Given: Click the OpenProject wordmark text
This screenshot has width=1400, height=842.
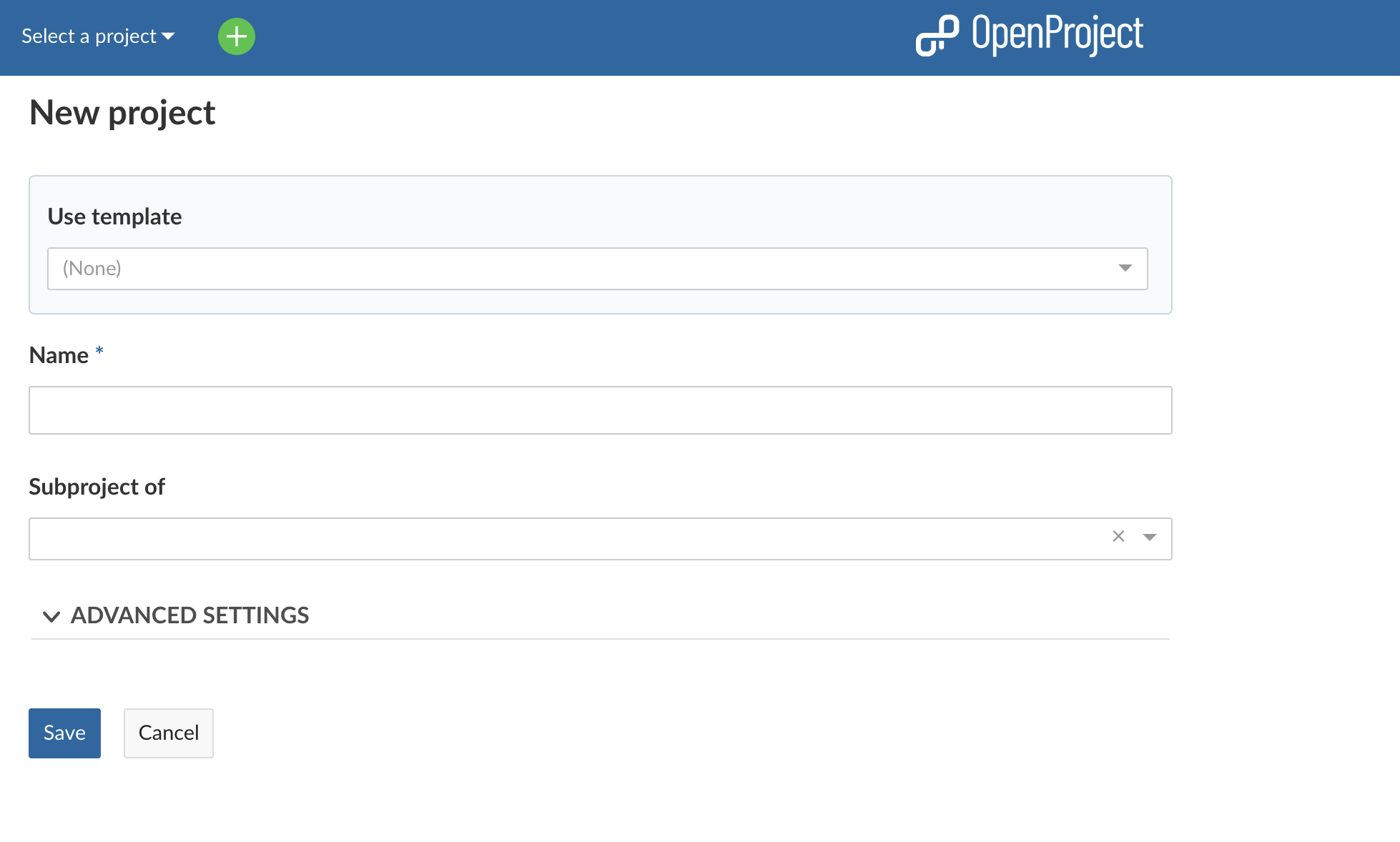Looking at the screenshot, I should pos(1057,34).
